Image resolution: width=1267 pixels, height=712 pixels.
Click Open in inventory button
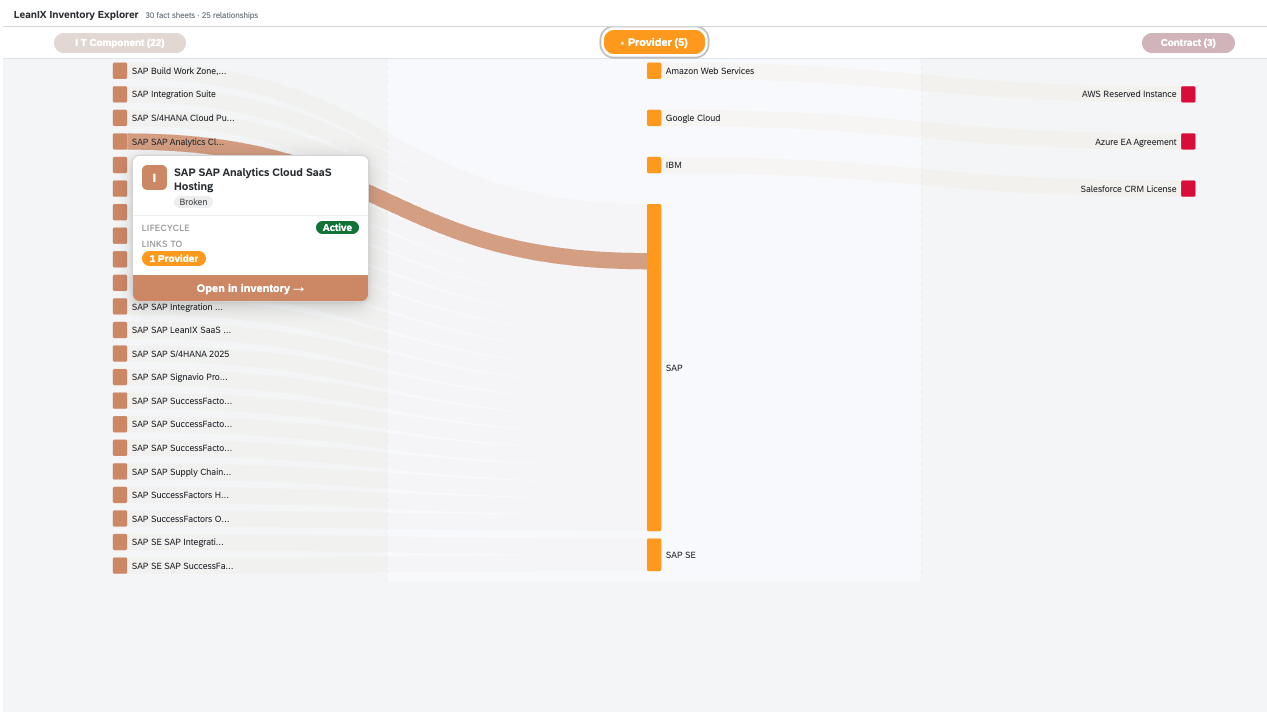(250, 288)
